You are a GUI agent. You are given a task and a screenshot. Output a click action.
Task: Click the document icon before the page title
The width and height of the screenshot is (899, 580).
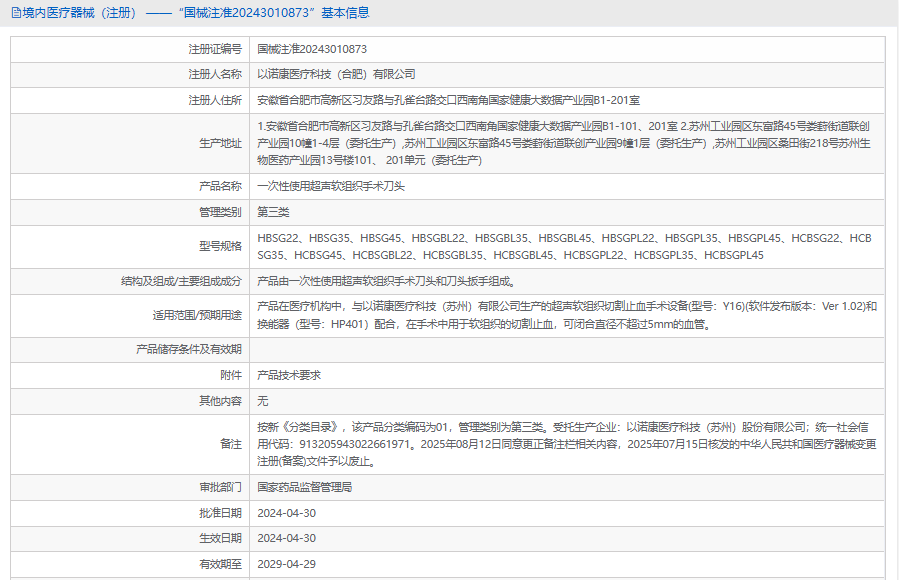click(16, 13)
